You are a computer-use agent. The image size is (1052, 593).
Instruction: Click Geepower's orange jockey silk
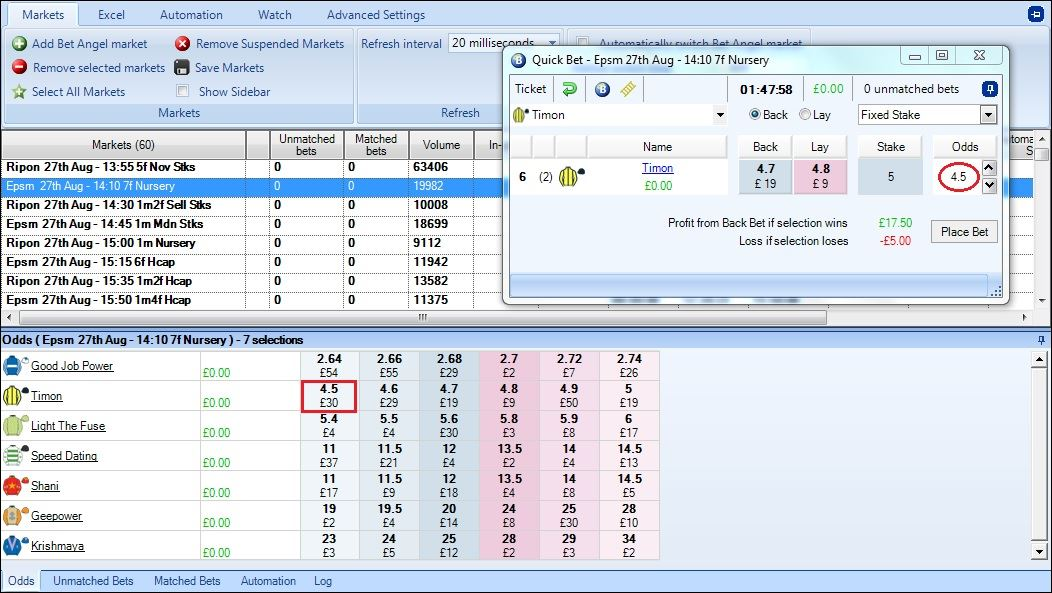tap(15, 515)
